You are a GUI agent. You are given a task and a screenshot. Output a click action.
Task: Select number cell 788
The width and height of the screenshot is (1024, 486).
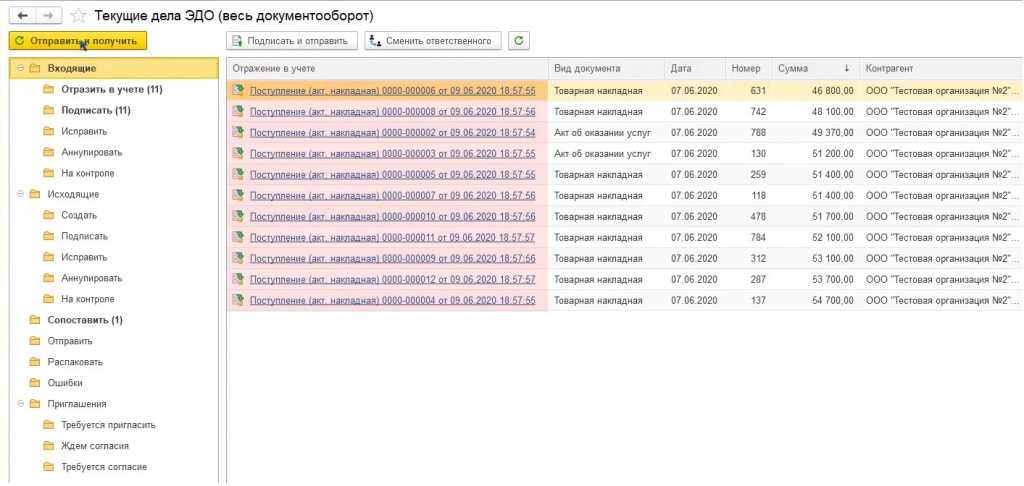tap(748, 133)
